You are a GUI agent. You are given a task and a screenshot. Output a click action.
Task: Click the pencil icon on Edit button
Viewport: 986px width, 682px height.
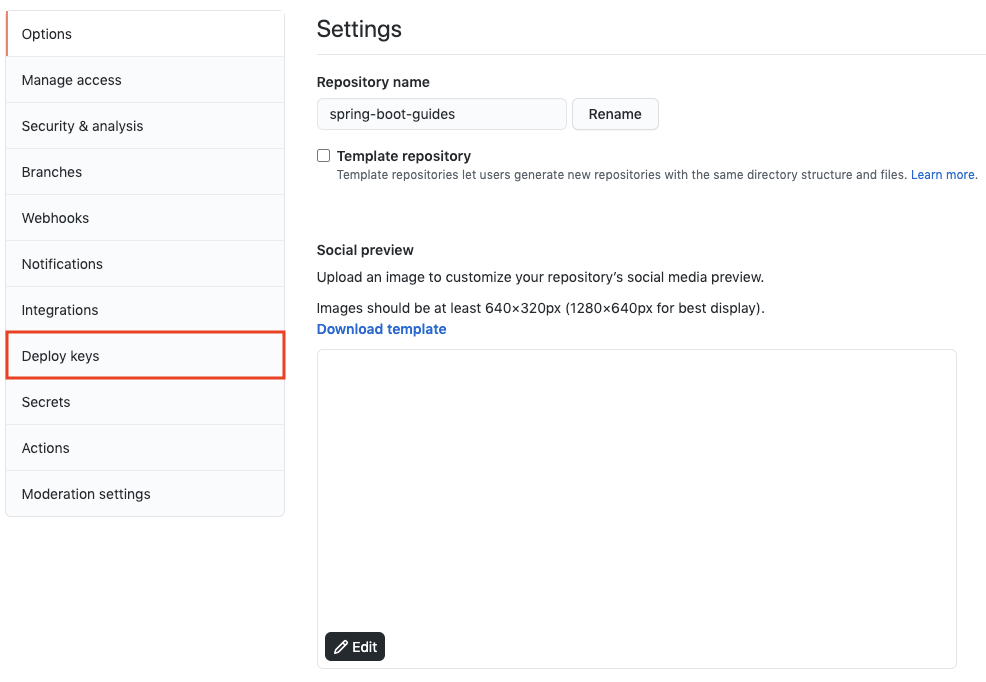pyautogui.click(x=341, y=647)
